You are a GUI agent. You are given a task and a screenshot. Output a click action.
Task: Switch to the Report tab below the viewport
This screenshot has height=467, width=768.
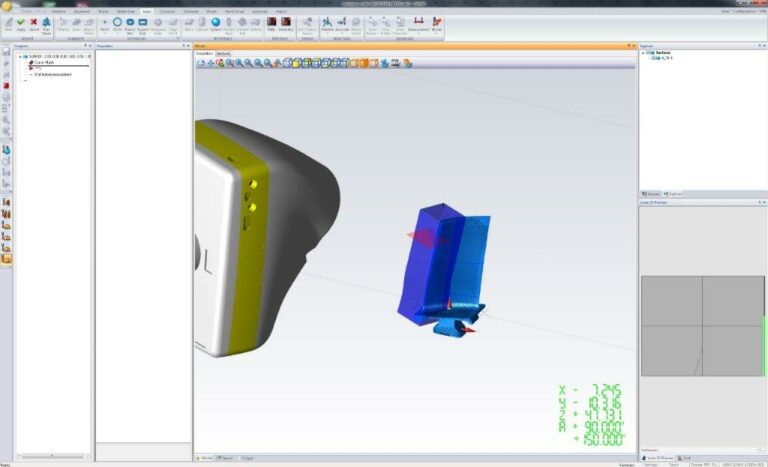click(x=225, y=458)
